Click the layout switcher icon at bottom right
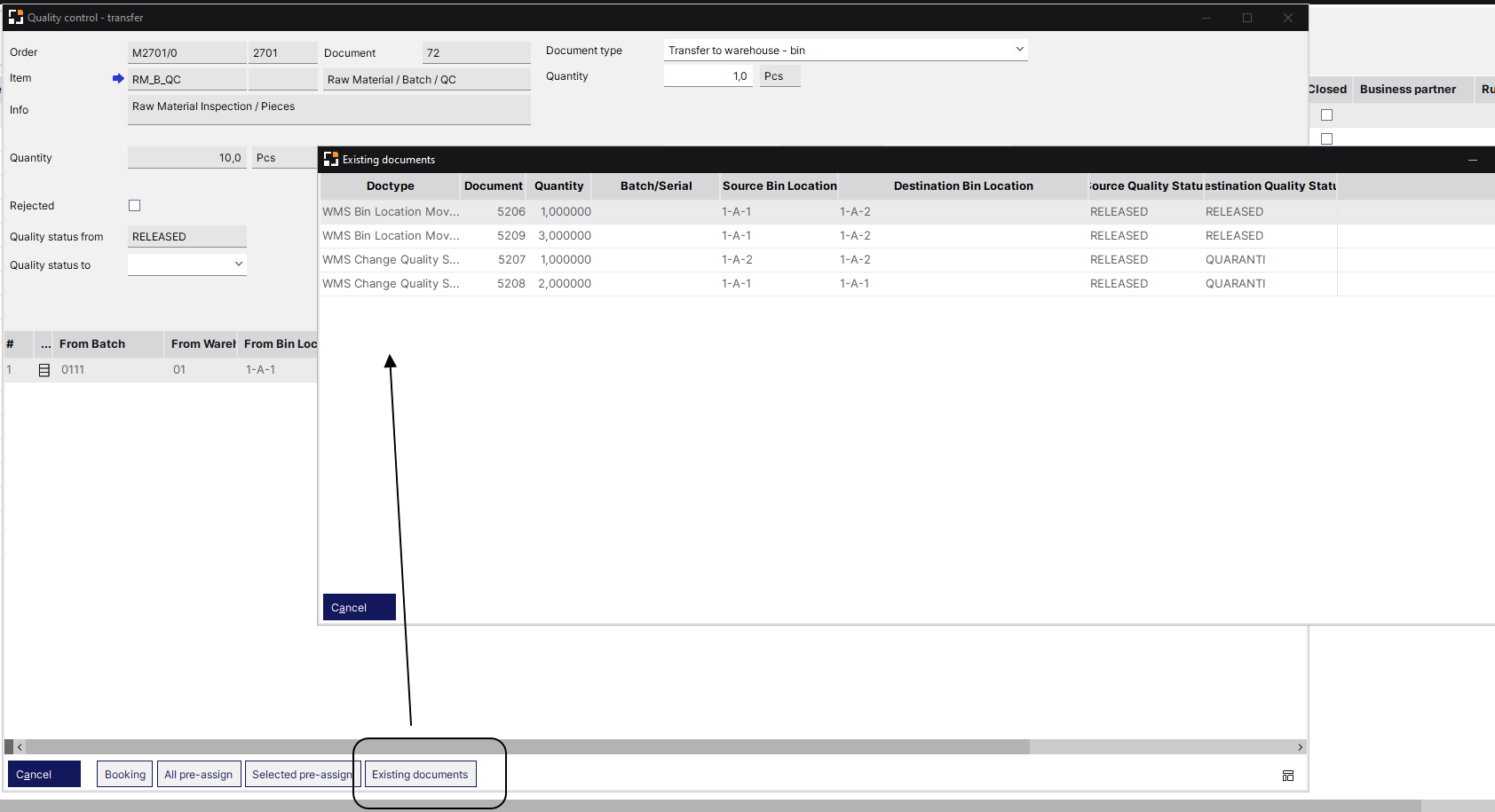Image resolution: width=1495 pixels, height=812 pixels. (1288, 775)
